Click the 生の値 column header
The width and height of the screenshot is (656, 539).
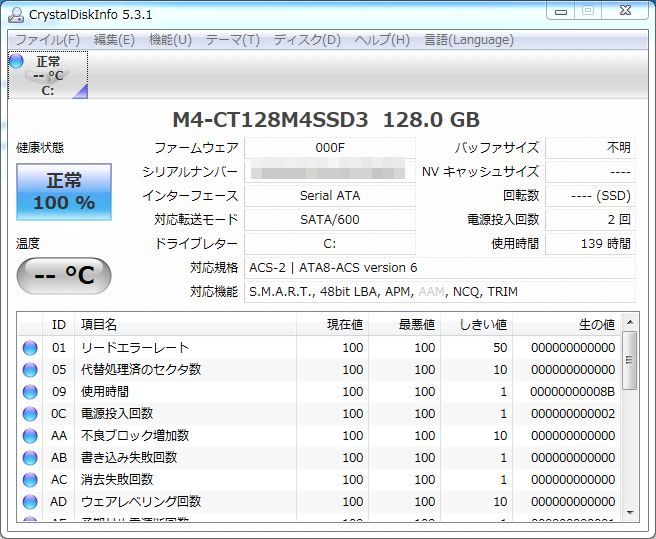tap(567, 324)
